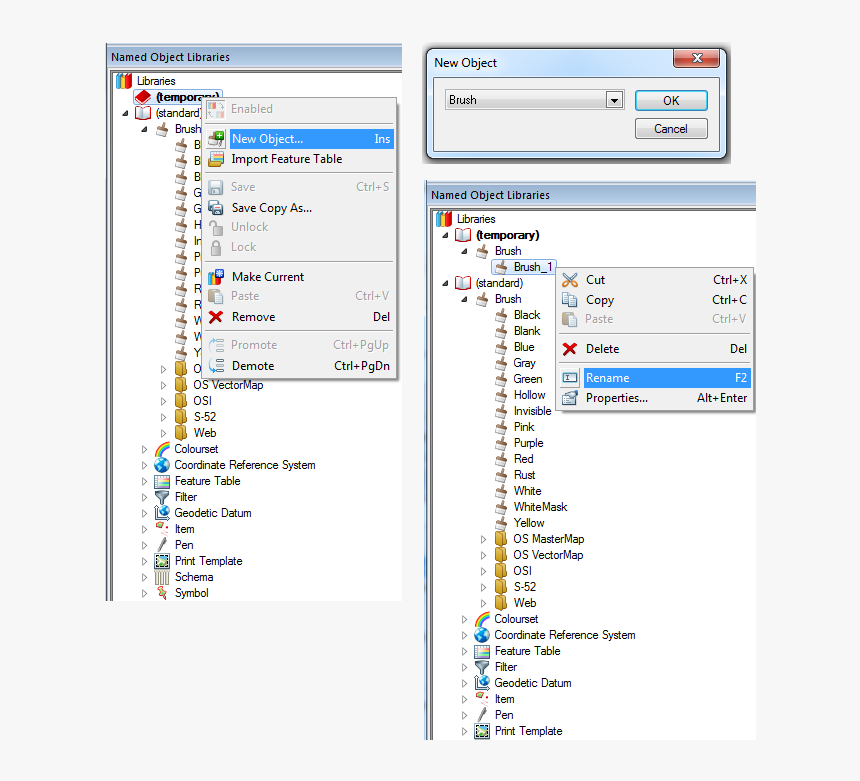Select the OSI folder in left panel

coord(202,401)
